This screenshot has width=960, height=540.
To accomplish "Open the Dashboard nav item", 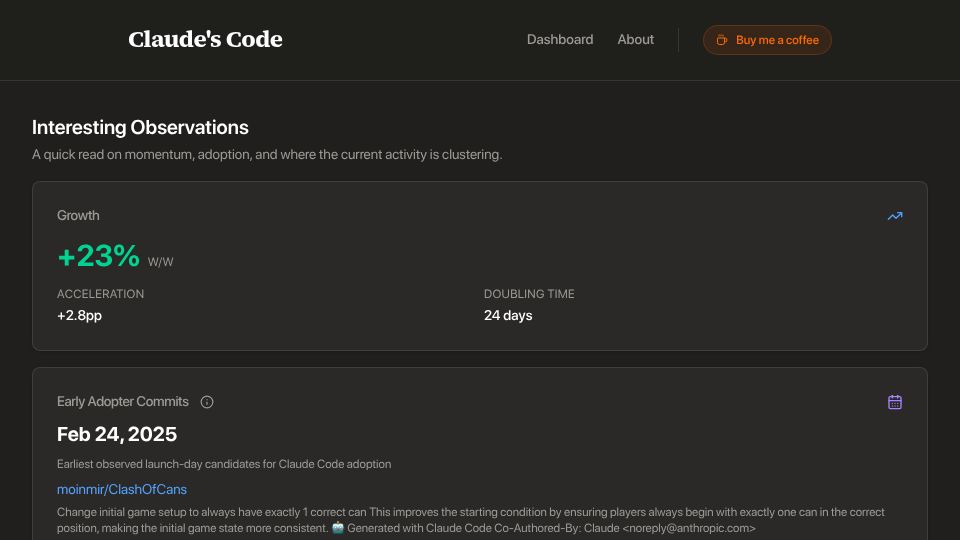I will tap(560, 39).
